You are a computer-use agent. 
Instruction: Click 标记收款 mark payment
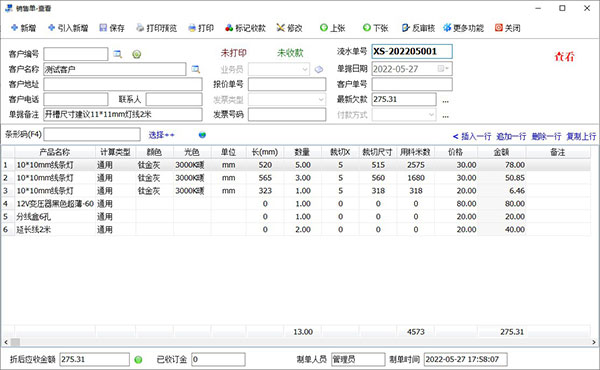(245, 28)
